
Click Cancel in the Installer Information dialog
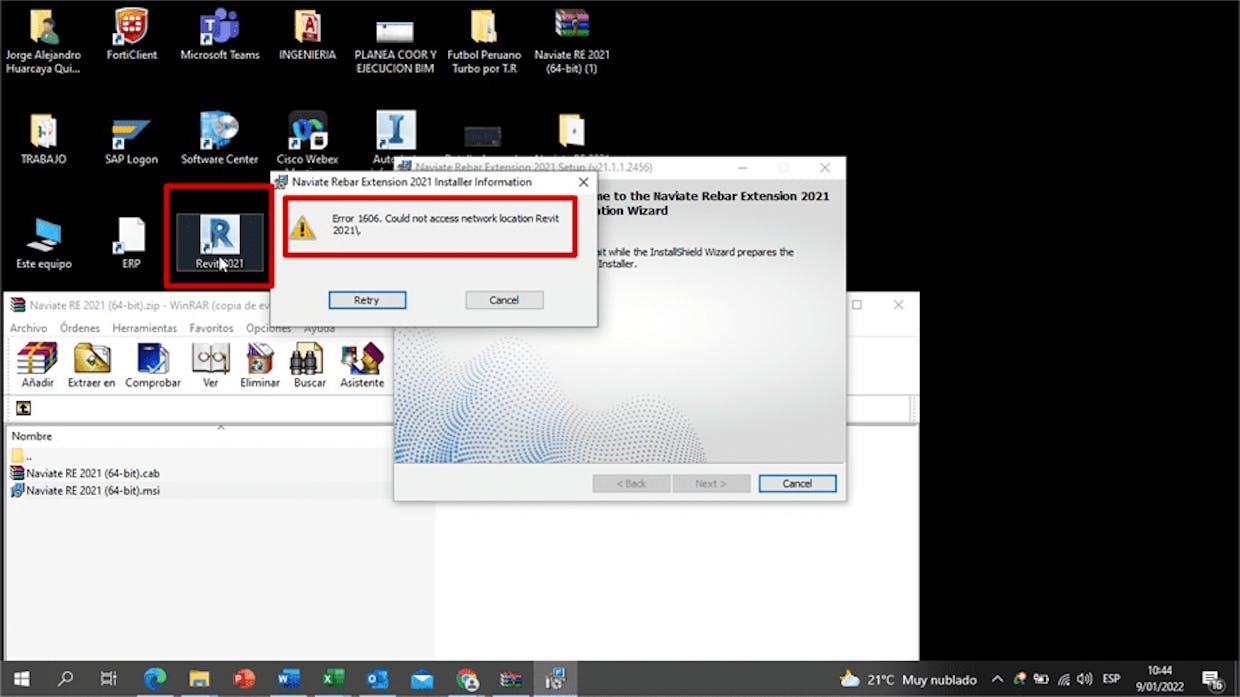(x=504, y=300)
